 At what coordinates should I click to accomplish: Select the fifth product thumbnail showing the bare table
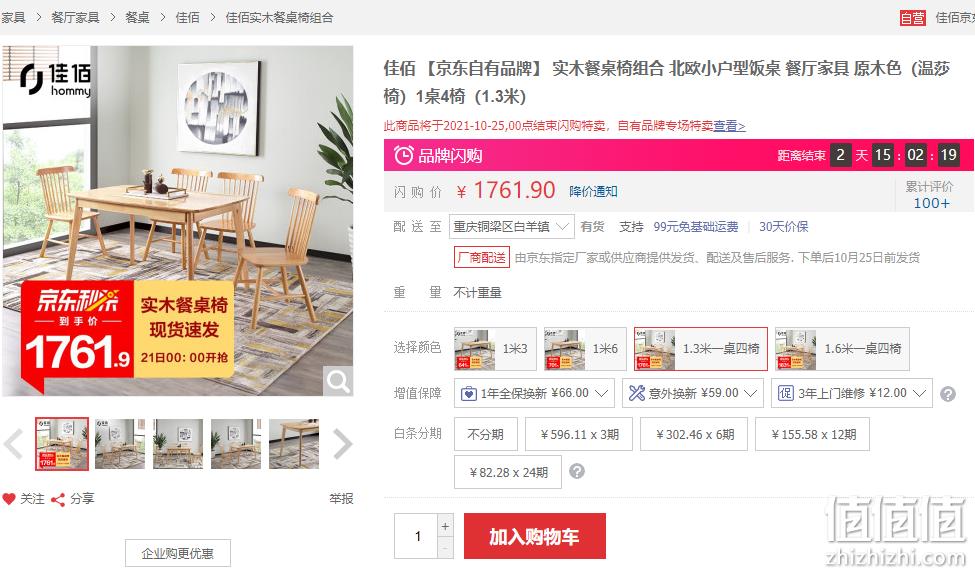294,444
